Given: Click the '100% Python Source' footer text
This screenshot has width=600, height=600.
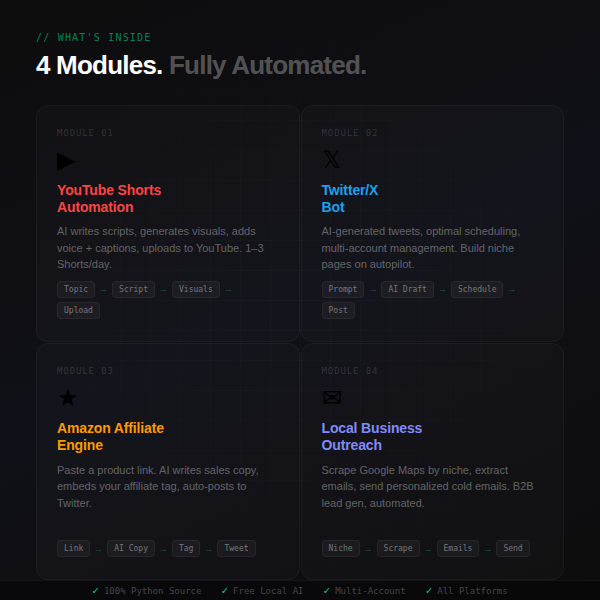Looking at the screenshot, I should tap(153, 591).
